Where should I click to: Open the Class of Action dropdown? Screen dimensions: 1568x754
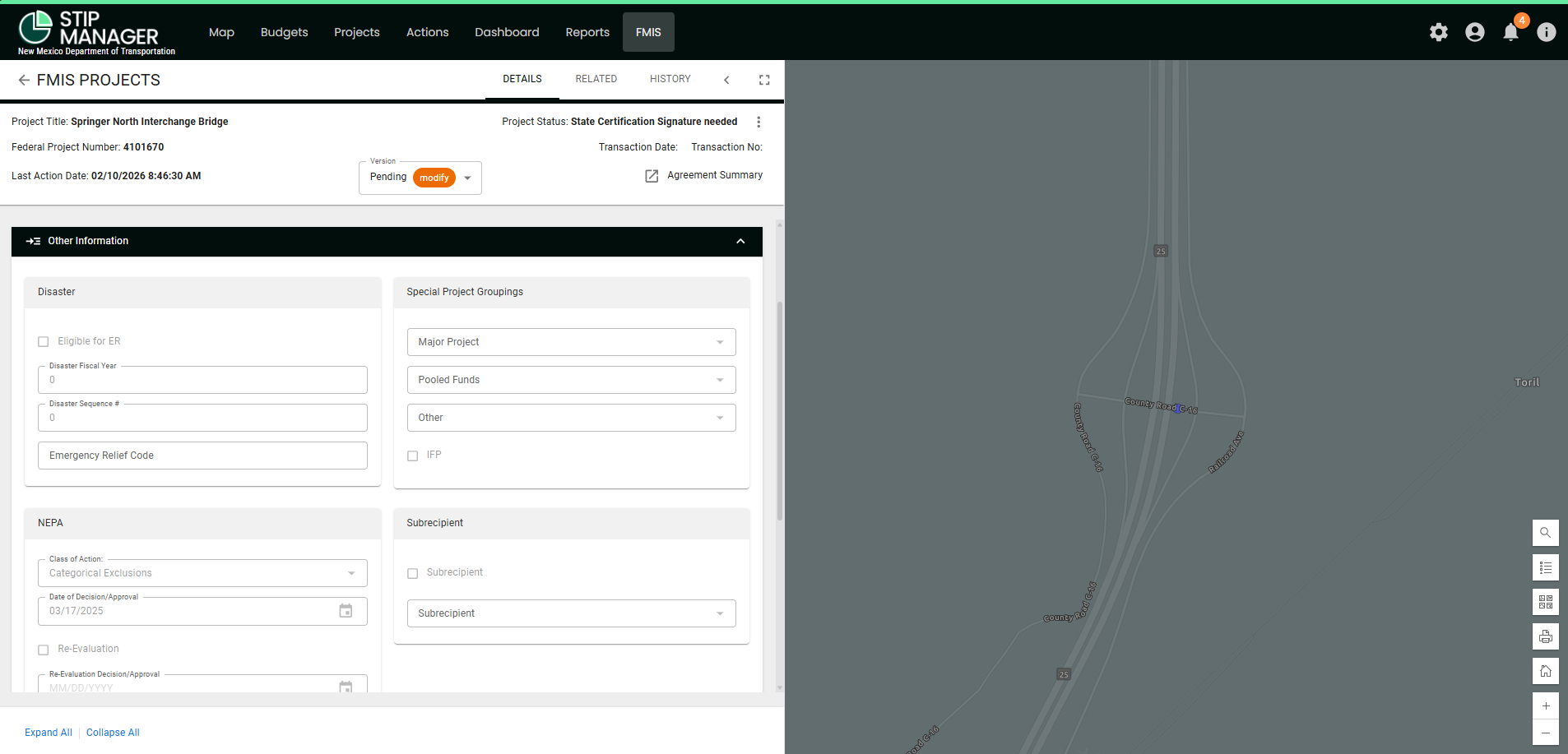pos(202,573)
